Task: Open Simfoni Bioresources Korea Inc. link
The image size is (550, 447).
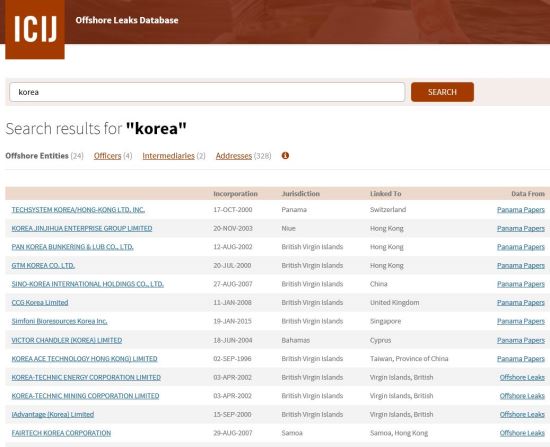Action: point(59,321)
